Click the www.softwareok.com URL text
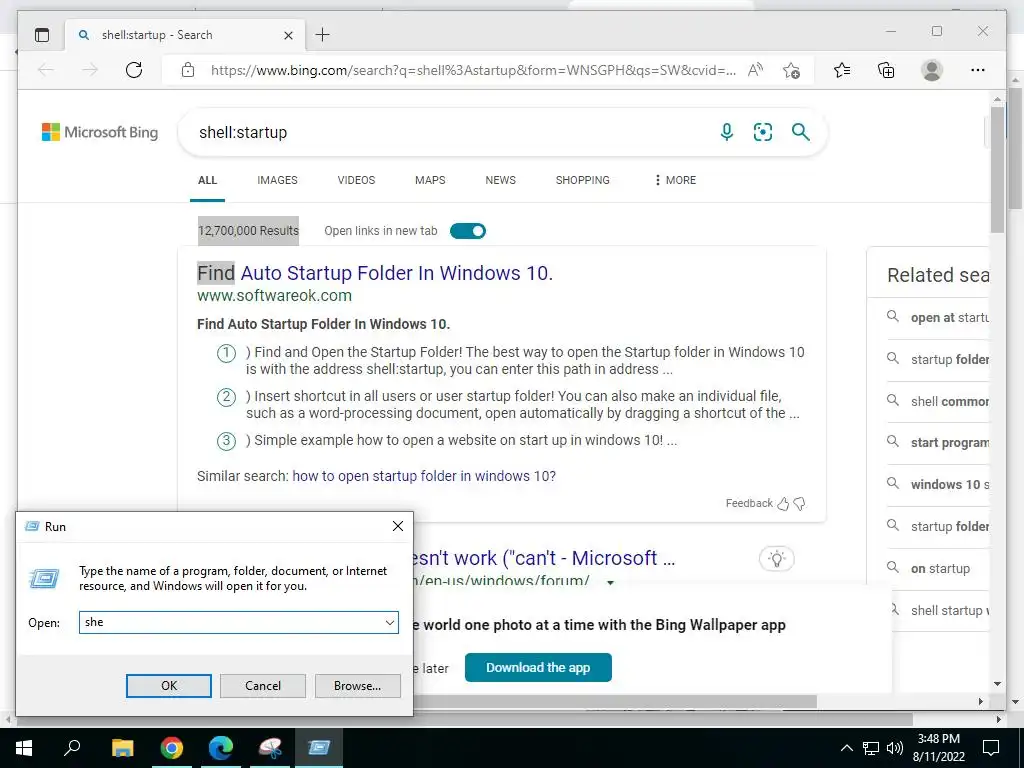 tap(274, 296)
